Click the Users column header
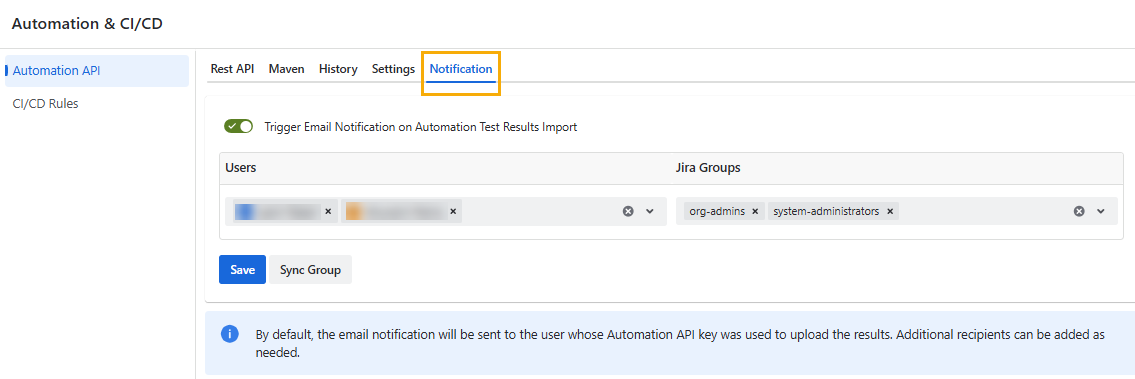Image resolution: width=1135 pixels, height=379 pixels. tap(241, 168)
